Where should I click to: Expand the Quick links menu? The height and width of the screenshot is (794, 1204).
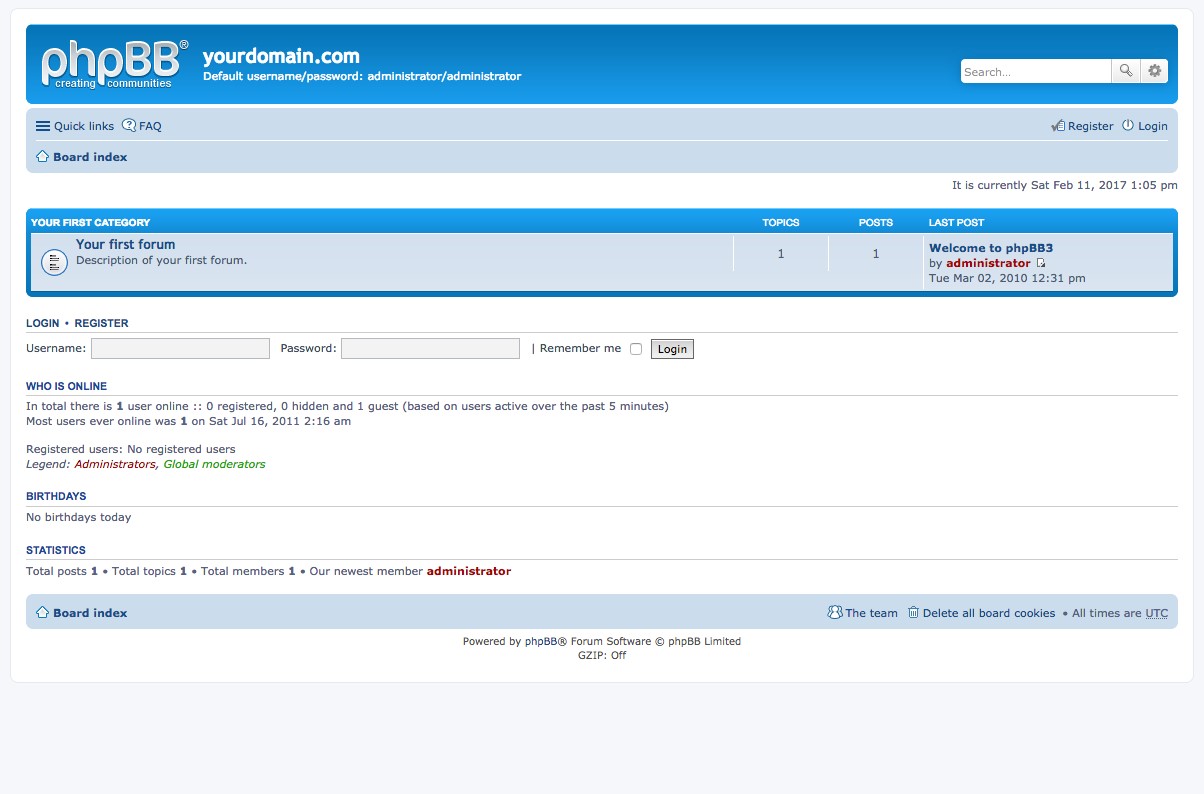(75, 126)
